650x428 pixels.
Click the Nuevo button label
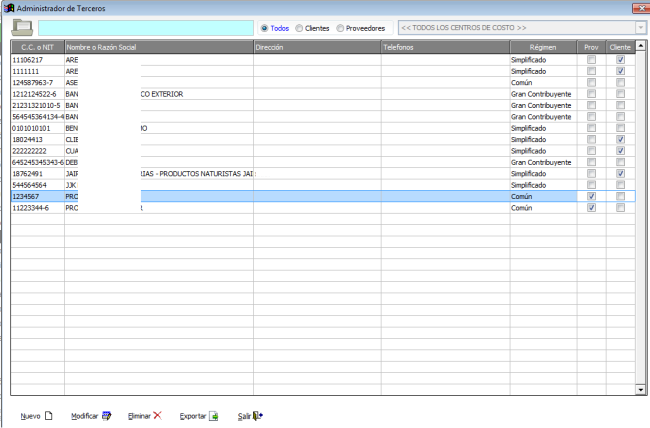click(x=30, y=416)
